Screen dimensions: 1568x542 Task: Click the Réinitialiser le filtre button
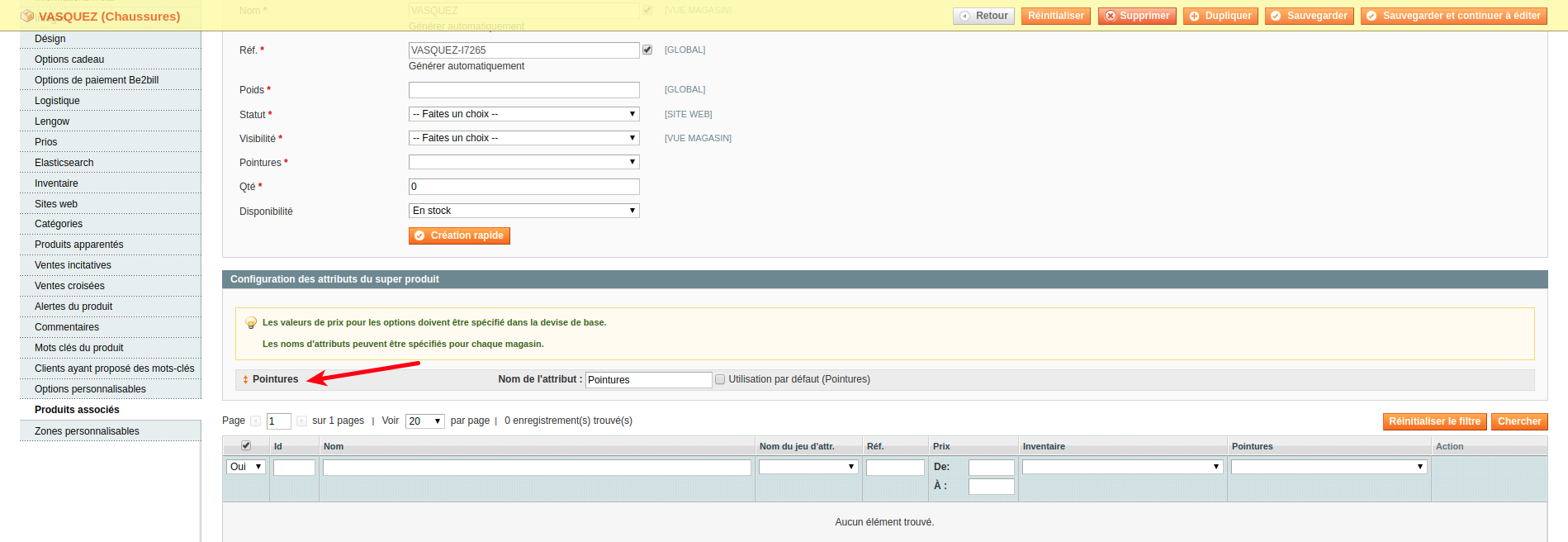[x=1434, y=422]
